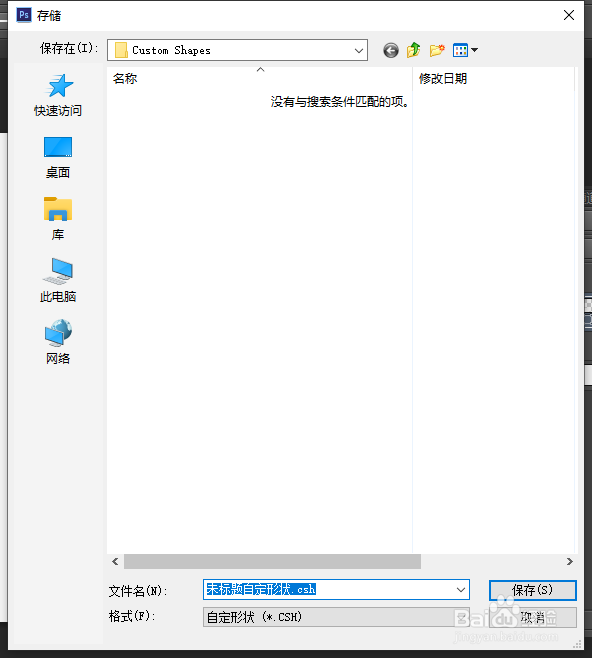This screenshot has height=658, width=592.
Task: Expand the Custom Shapes save-in dropdown
Action: (x=359, y=50)
